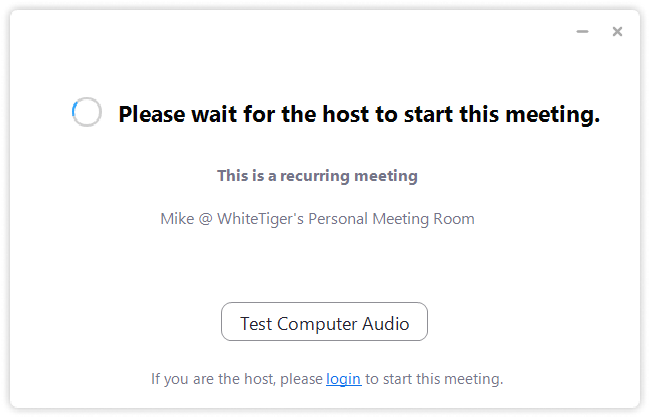Click the word 'Mike' in the room name

point(177,218)
